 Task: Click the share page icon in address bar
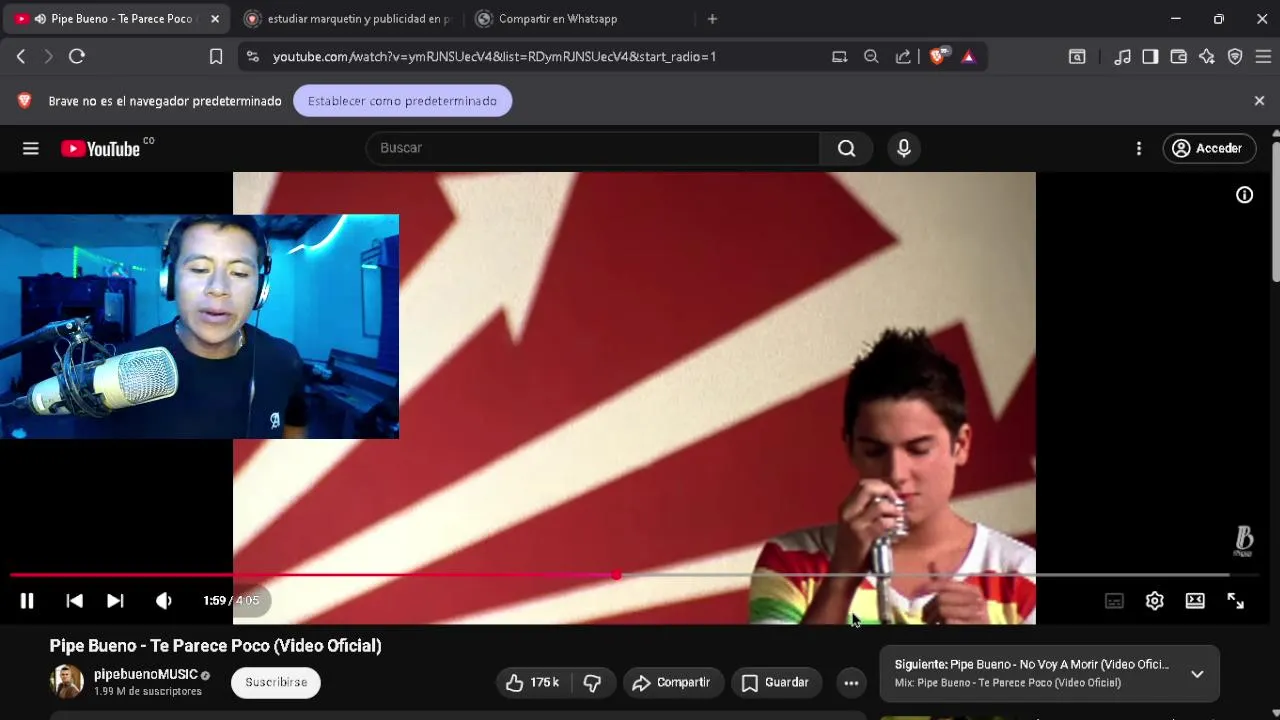[903, 57]
